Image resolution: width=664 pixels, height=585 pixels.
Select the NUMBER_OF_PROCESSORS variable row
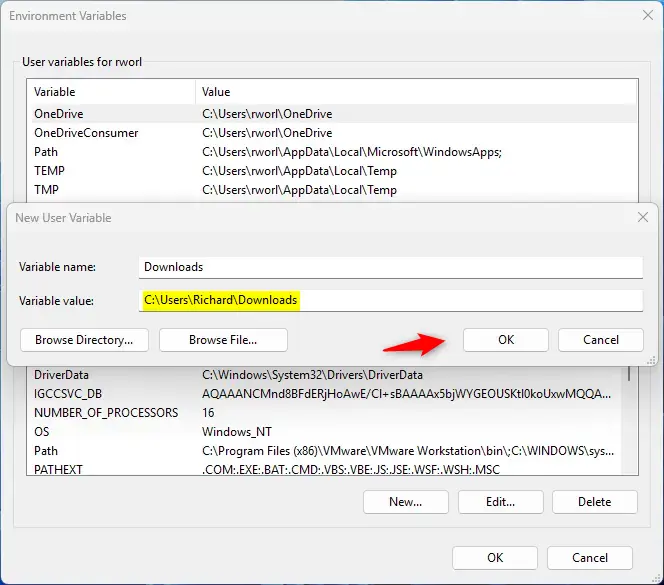point(326,413)
